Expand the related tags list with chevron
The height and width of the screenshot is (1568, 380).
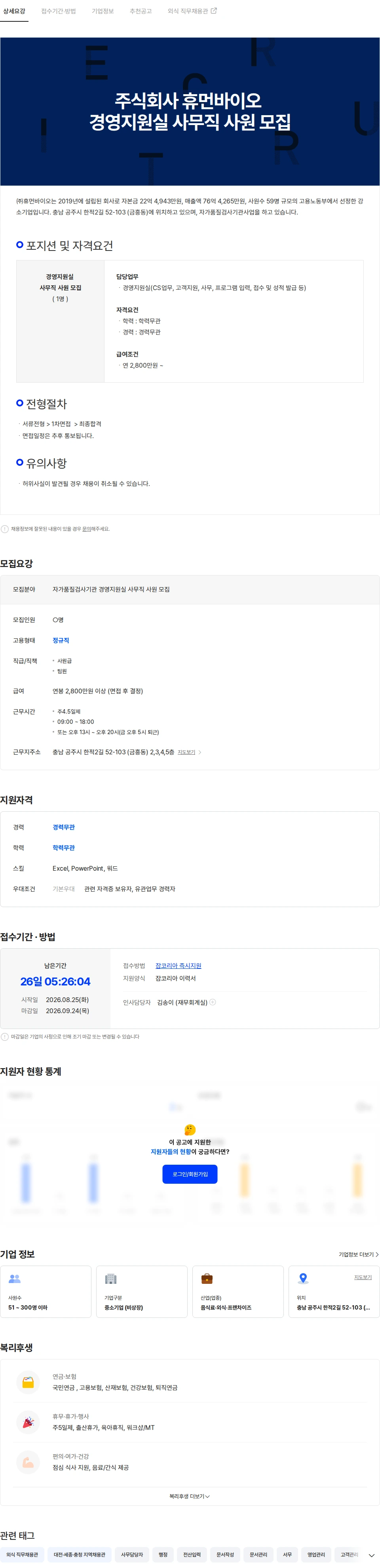pyautogui.click(x=371, y=1555)
